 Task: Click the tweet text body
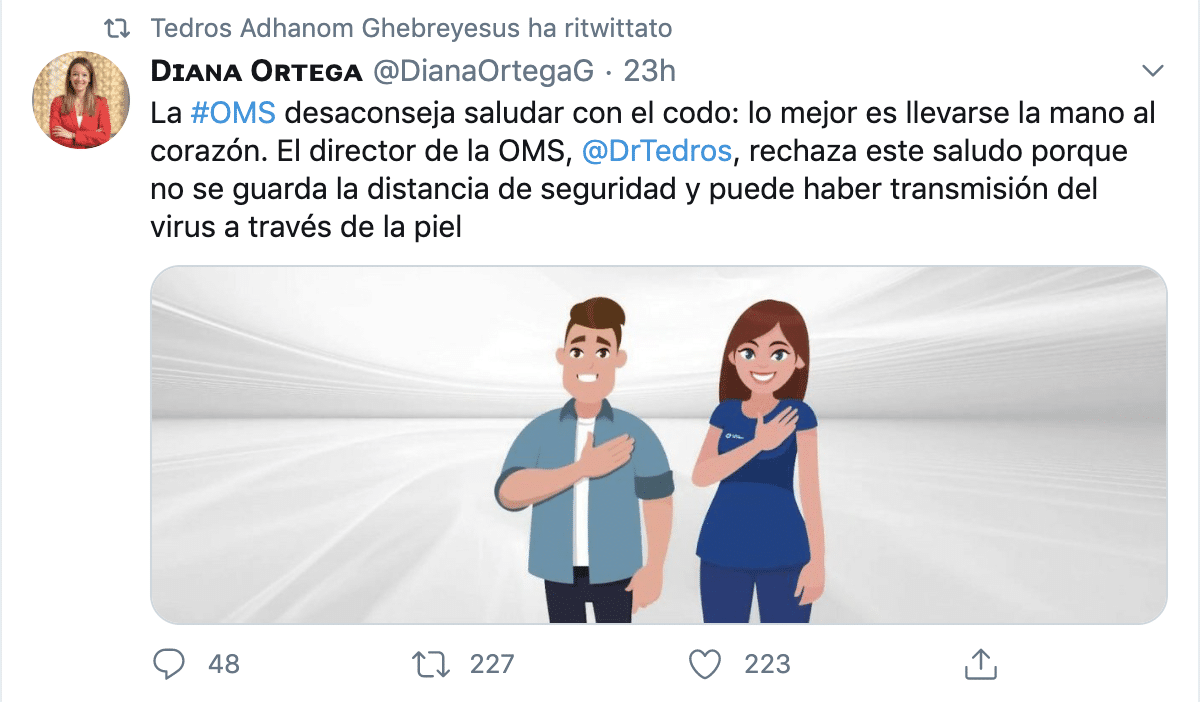click(653, 171)
